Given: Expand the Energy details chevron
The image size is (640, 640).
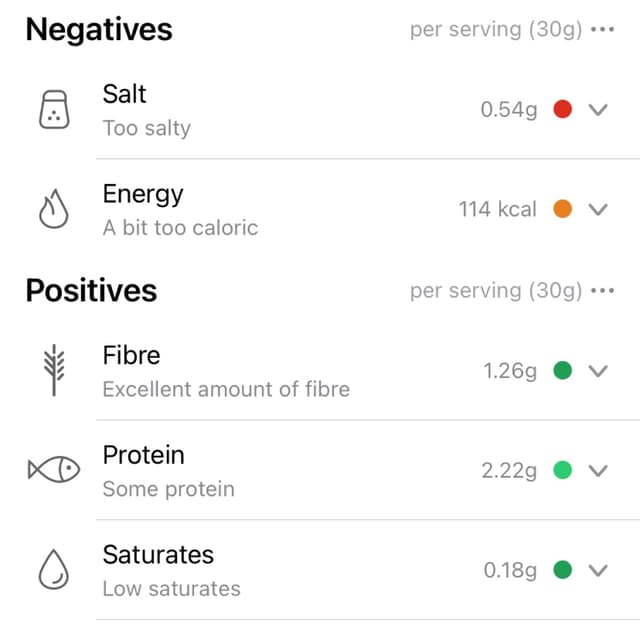Looking at the screenshot, I should point(598,209).
